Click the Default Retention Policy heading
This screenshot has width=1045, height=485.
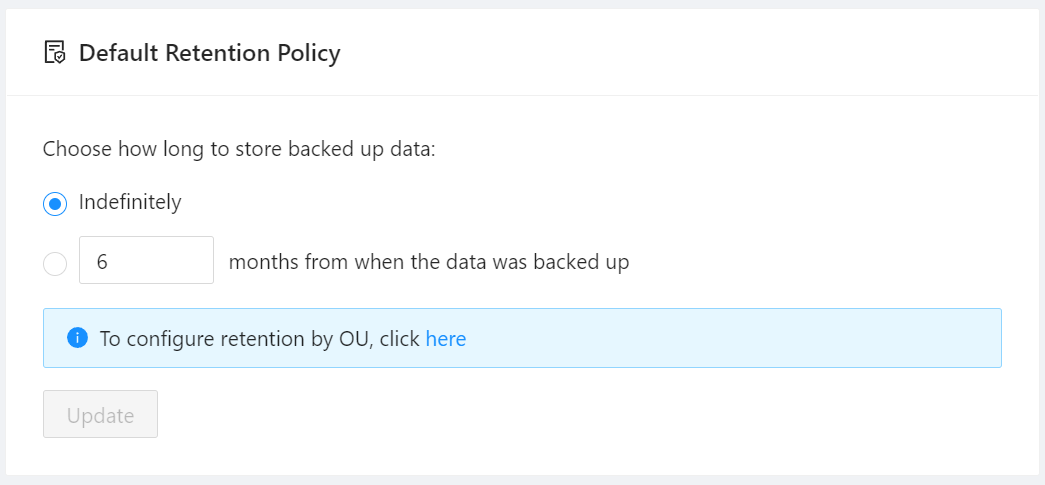tap(209, 53)
